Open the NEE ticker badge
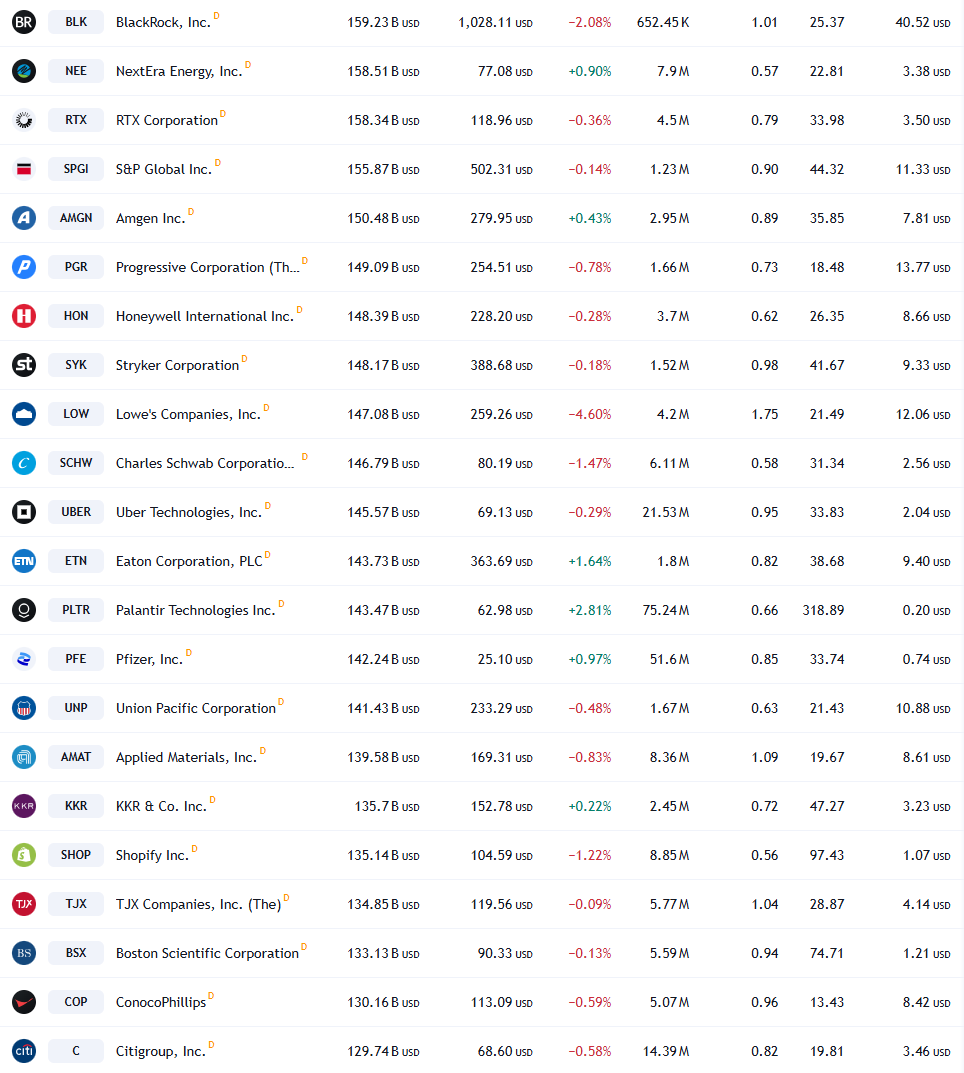Viewport: 964px width, 1073px height. [76, 71]
